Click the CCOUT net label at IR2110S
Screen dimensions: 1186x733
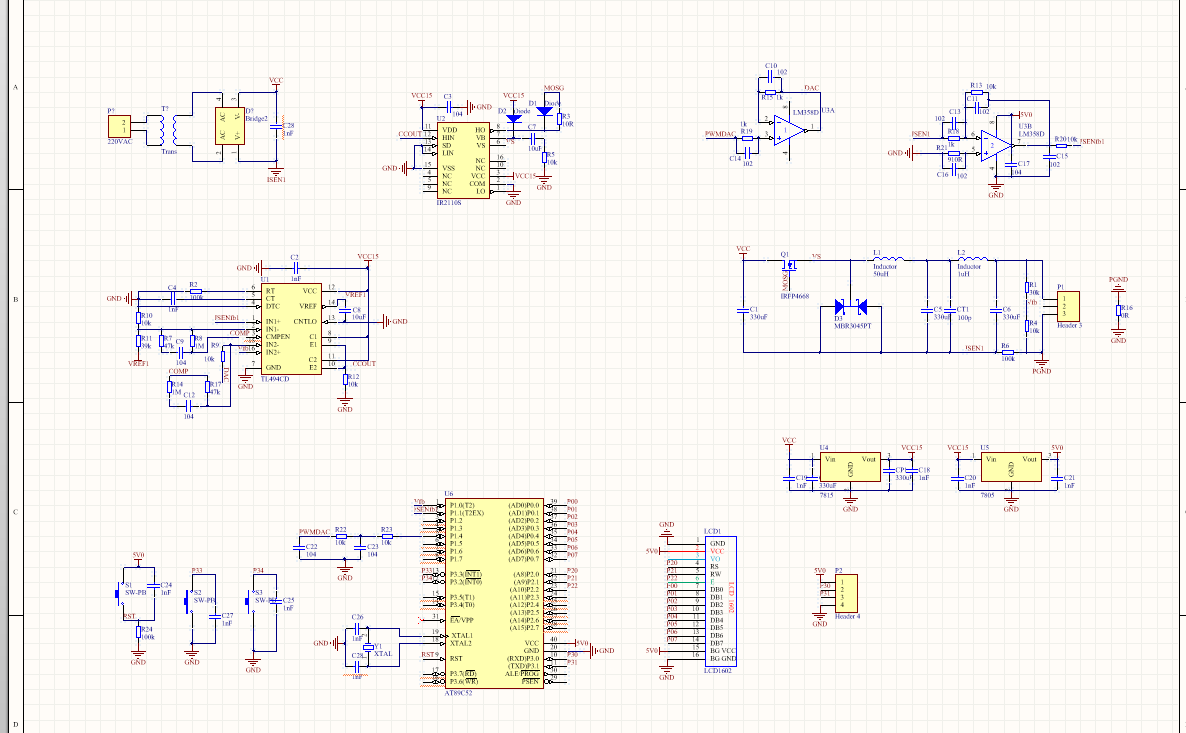pos(410,134)
